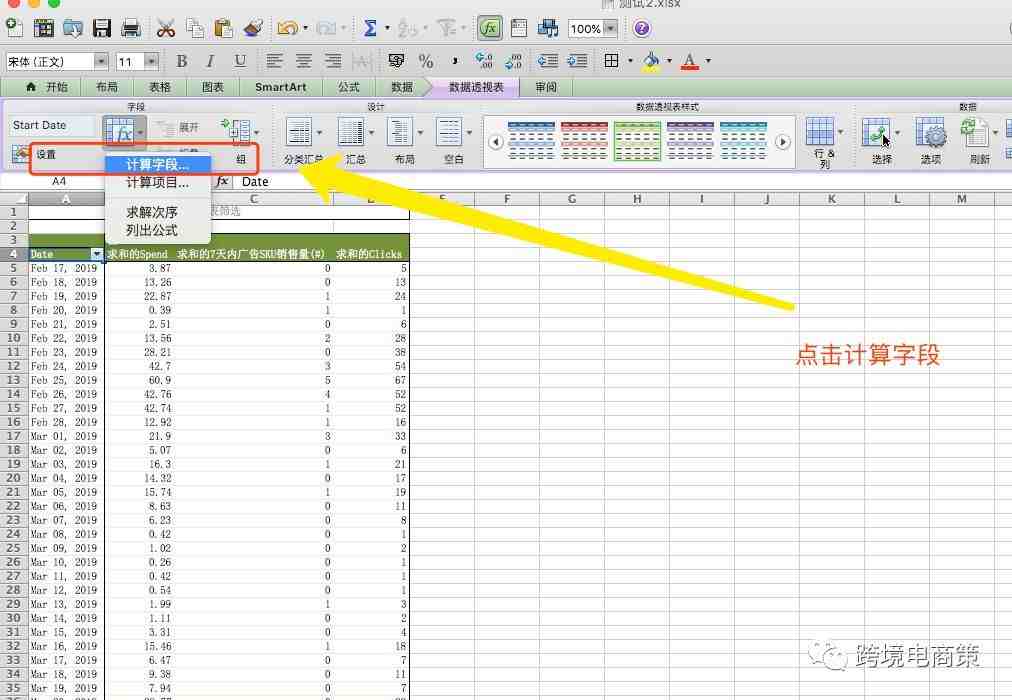This screenshot has width=1012, height=700.
Task: Toggle italic formatting
Action: 210,61
